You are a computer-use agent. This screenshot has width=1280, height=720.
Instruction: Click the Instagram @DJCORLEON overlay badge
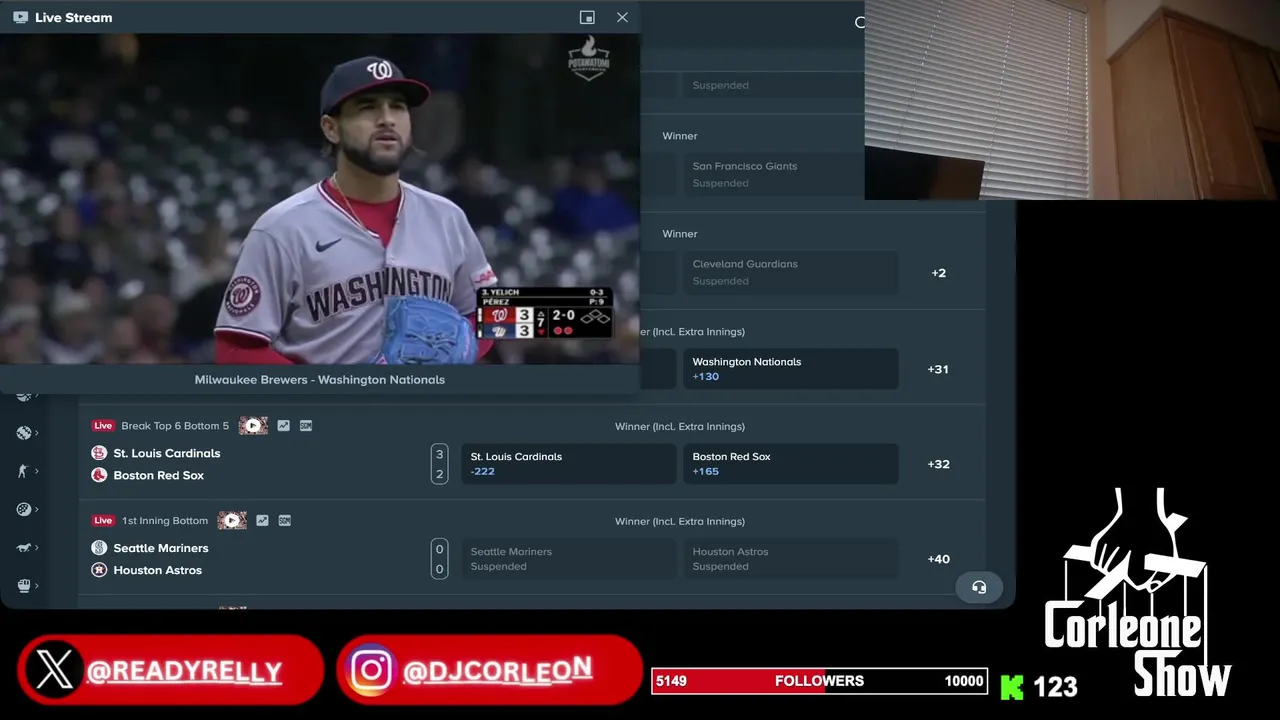point(490,670)
